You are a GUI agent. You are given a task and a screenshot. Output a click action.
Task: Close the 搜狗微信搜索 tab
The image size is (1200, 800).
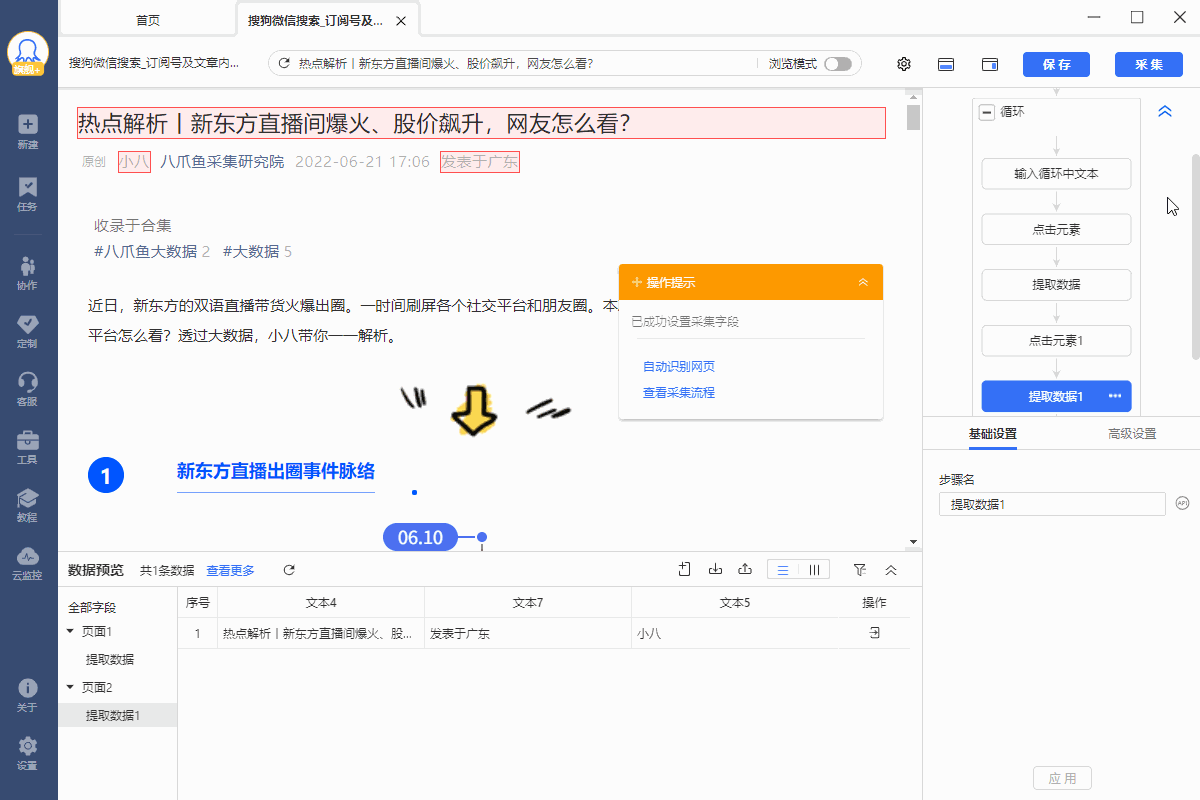[401, 20]
